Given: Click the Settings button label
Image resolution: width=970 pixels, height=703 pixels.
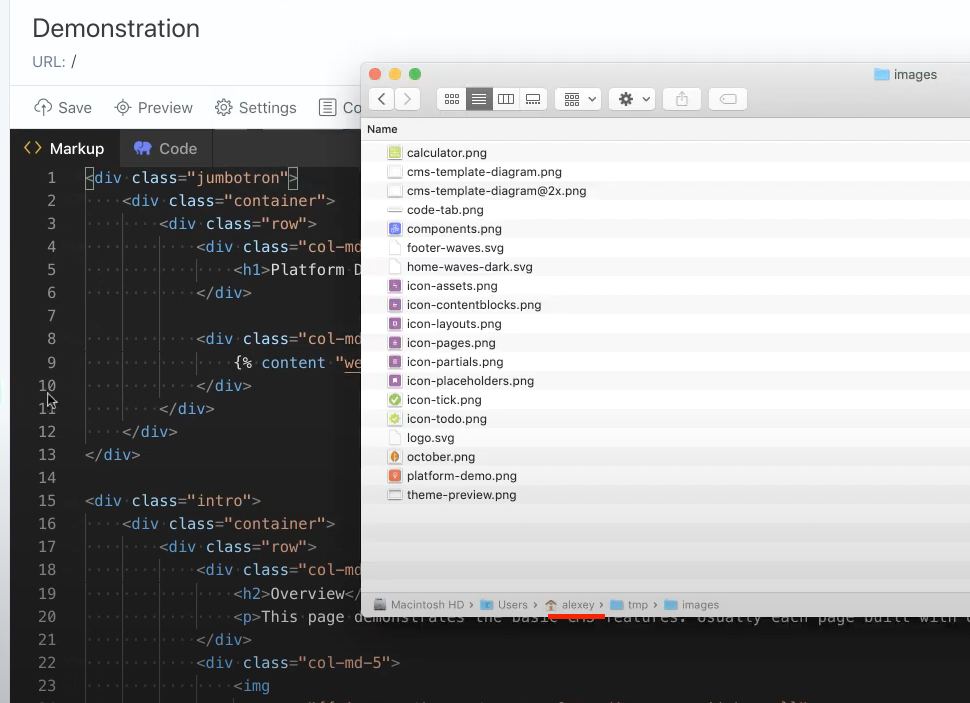Looking at the screenshot, I should pyautogui.click(x=267, y=108).
